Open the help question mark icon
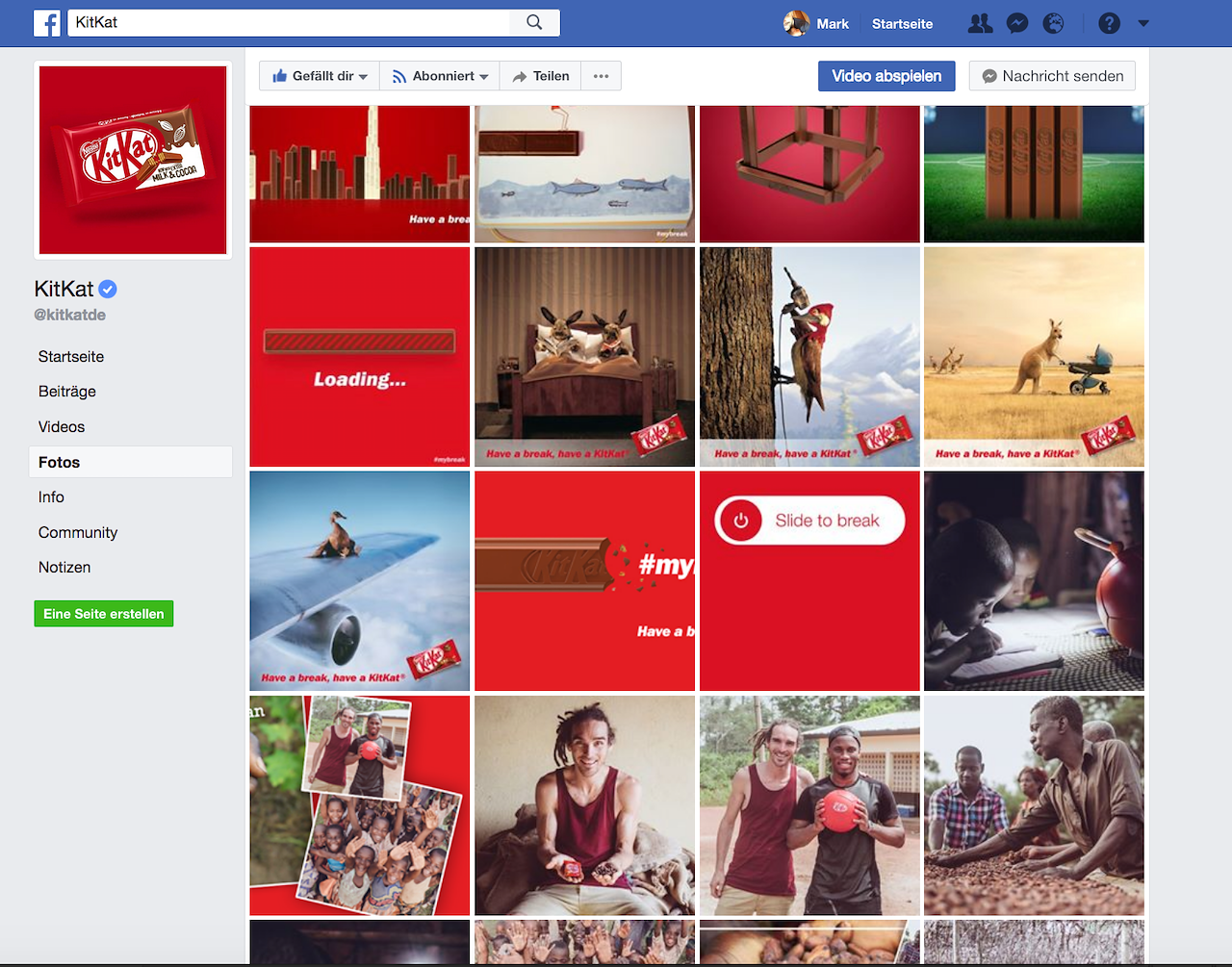Image resolution: width=1232 pixels, height=967 pixels. pyautogui.click(x=1110, y=23)
